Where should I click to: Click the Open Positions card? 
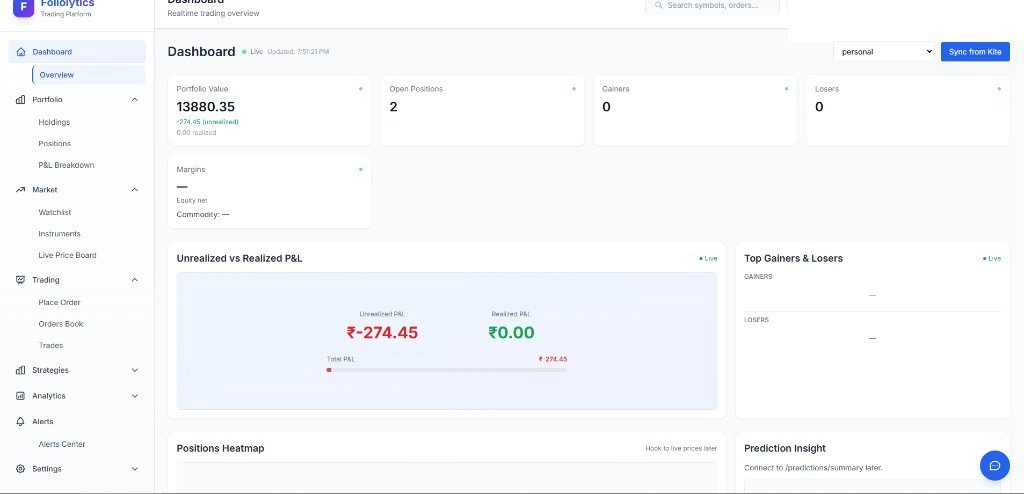coord(482,110)
